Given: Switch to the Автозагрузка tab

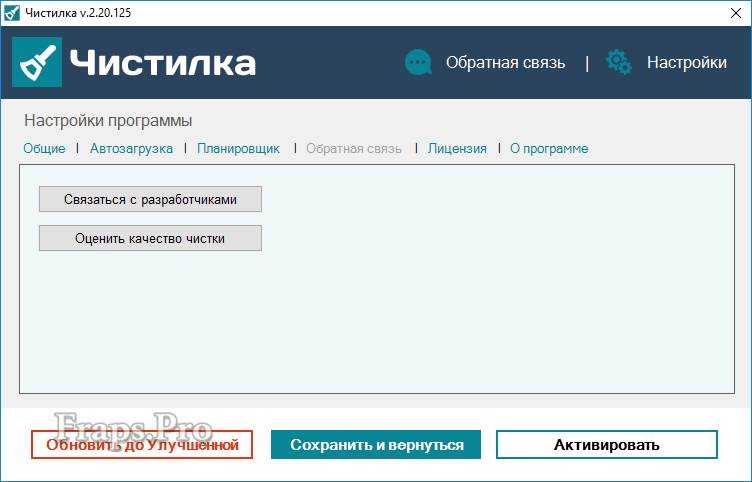Looking at the screenshot, I should [131, 149].
